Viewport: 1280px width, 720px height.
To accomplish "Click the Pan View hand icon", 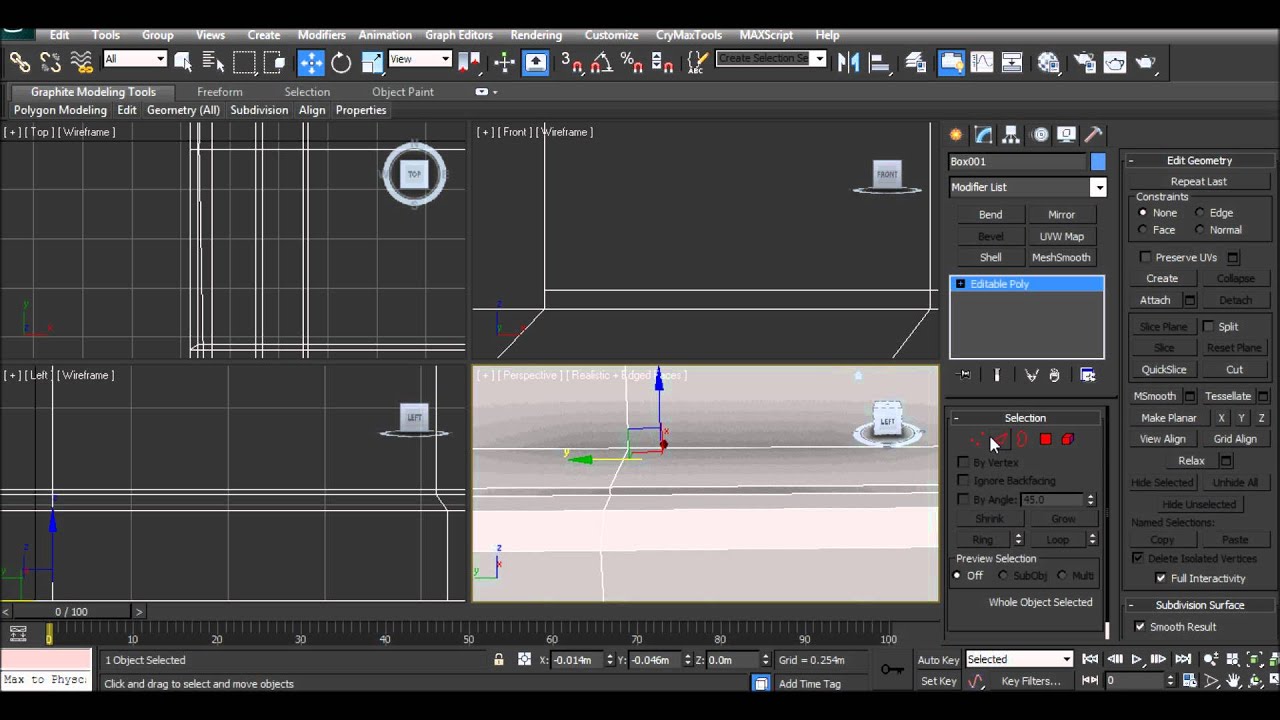I will click(x=1233, y=681).
